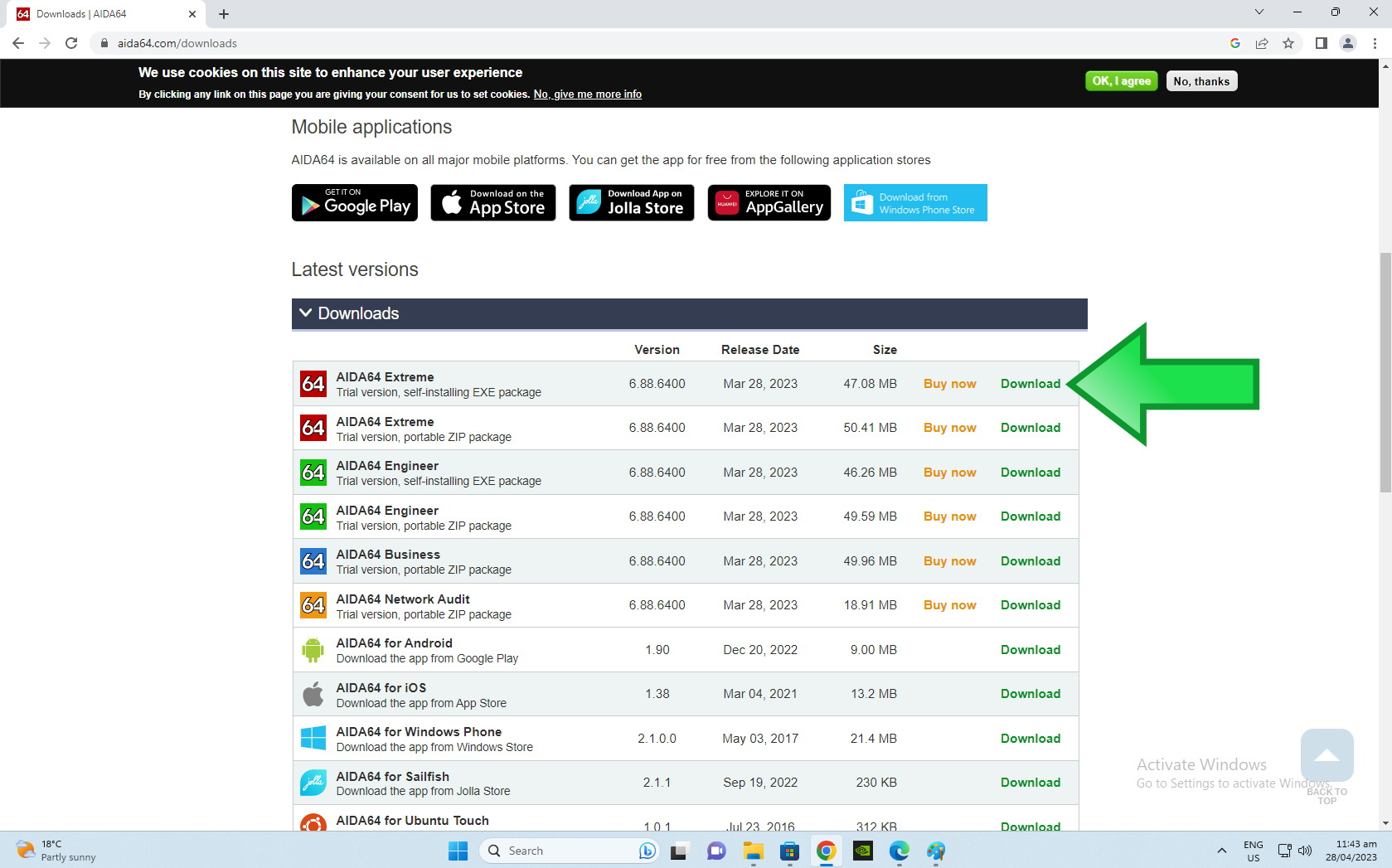1392x868 pixels.
Task: Open the Chrome profile avatar icon
Action: pyautogui.click(x=1348, y=43)
